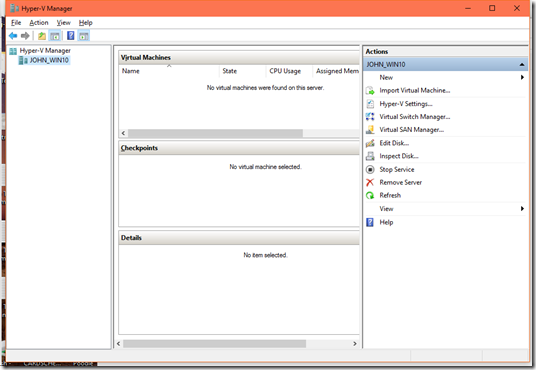Screen dimensions: 536x370
Task: Click 'No virtual machines were found' message
Action: click(265, 88)
